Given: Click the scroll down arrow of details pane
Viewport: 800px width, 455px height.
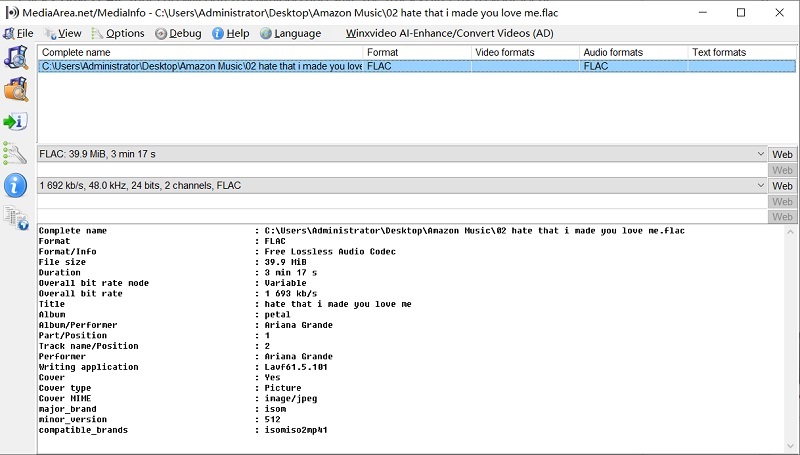Looking at the screenshot, I should 790,447.
